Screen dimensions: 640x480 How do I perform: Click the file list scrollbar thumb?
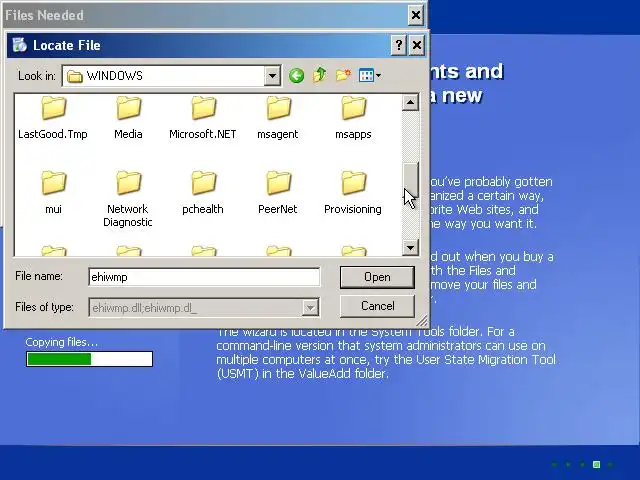(x=410, y=180)
